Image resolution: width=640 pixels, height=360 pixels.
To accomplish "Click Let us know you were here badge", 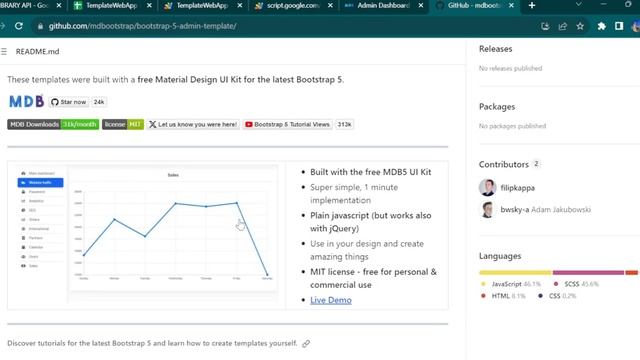I will [x=193, y=124].
